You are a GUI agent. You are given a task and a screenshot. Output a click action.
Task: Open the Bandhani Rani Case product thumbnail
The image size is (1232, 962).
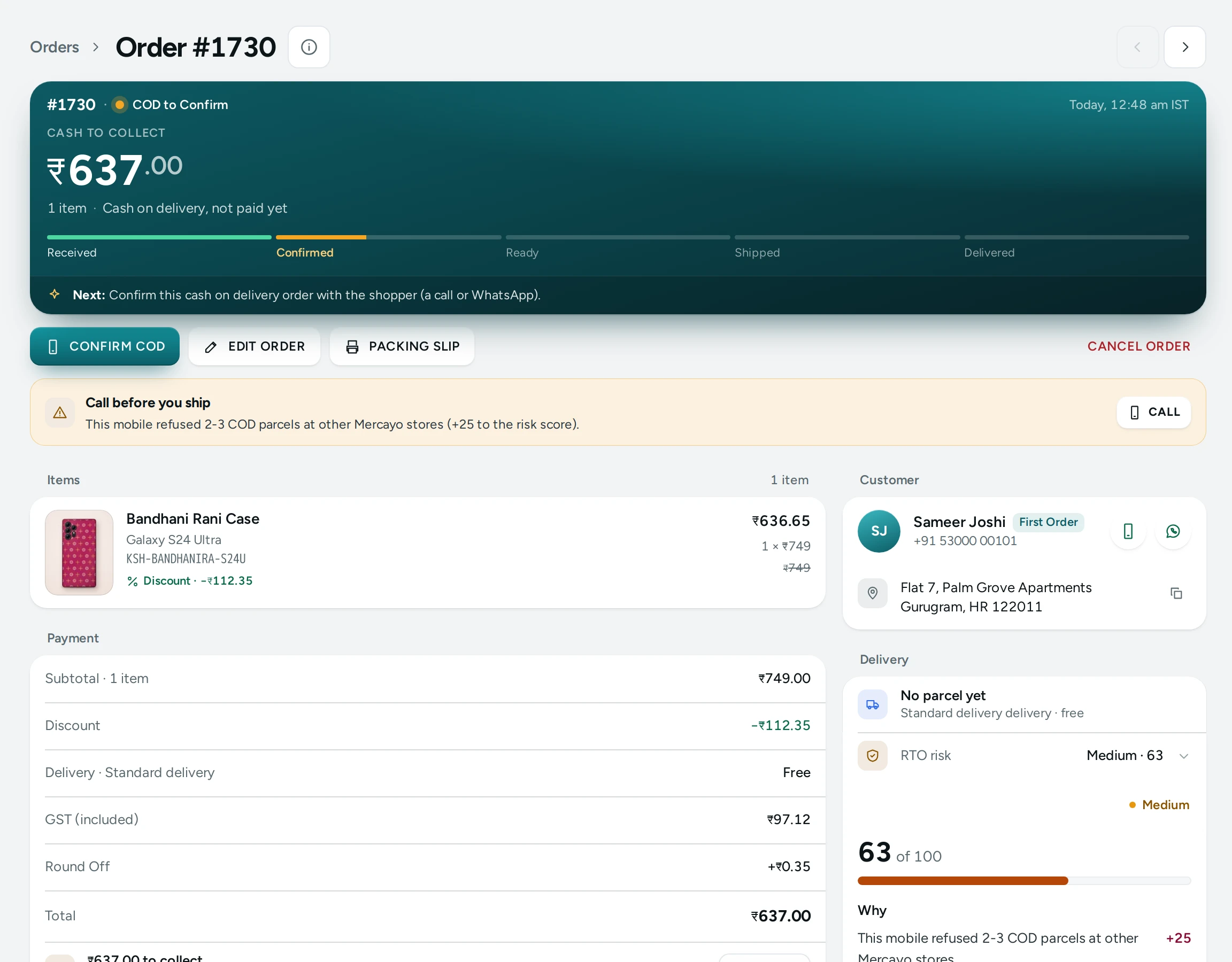tap(79, 553)
